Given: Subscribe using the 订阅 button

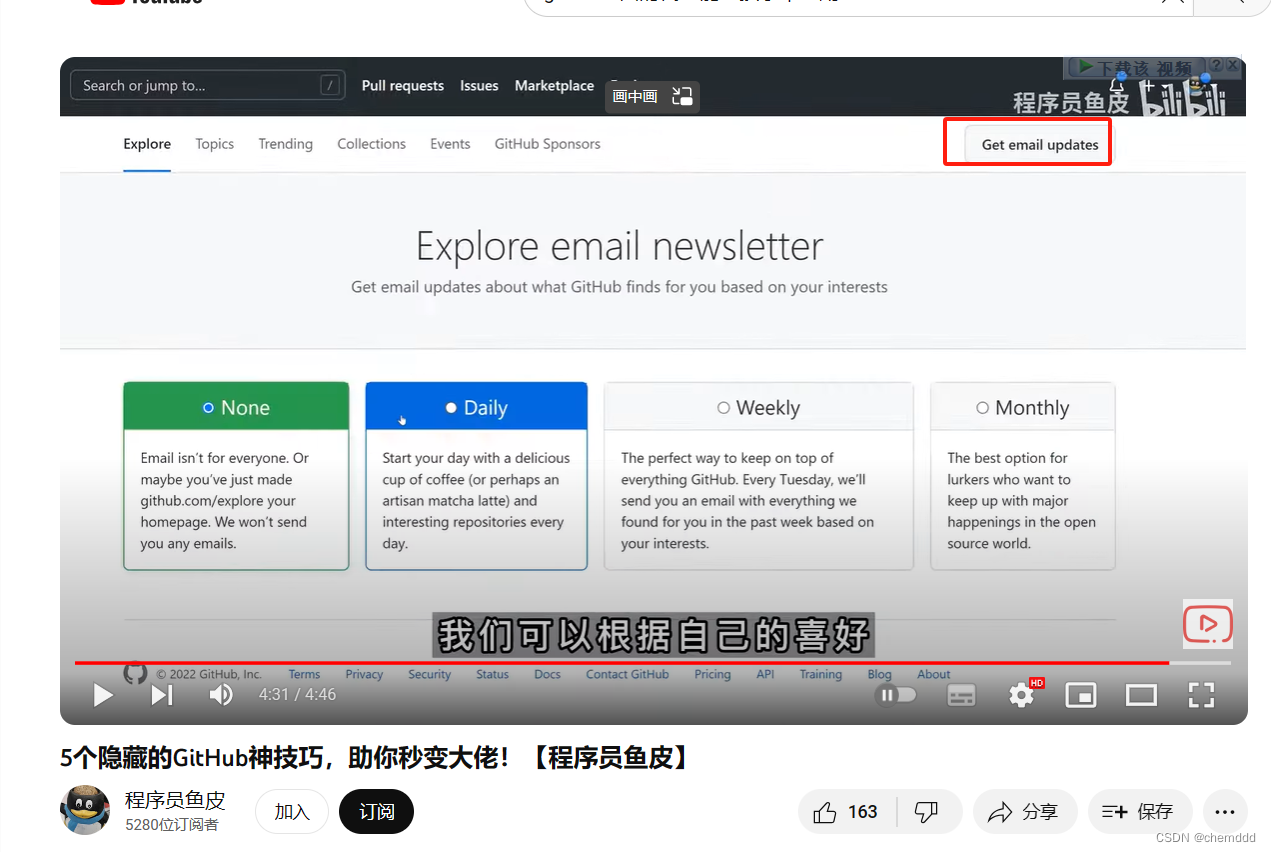Looking at the screenshot, I should [x=376, y=812].
